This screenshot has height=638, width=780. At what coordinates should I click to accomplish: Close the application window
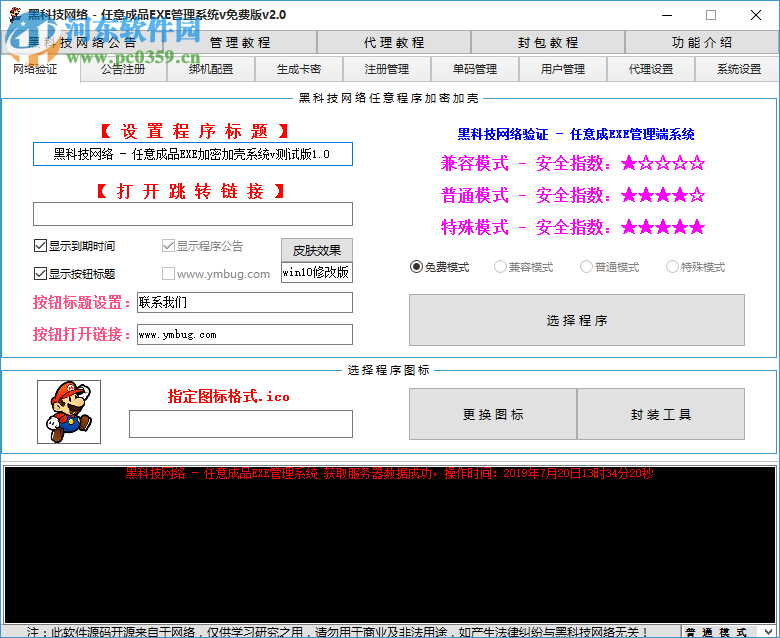pos(756,15)
